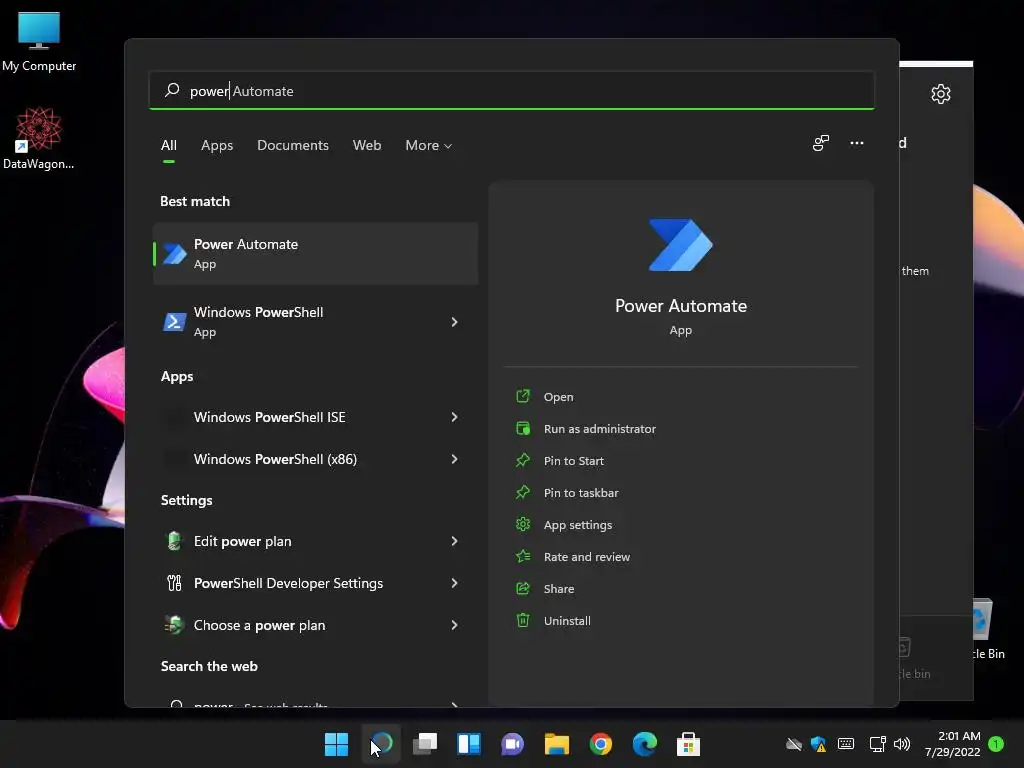Screen dimensions: 1024x768
Task: Select 'Edit power plan' settings result
Action: pyautogui.click(x=315, y=541)
